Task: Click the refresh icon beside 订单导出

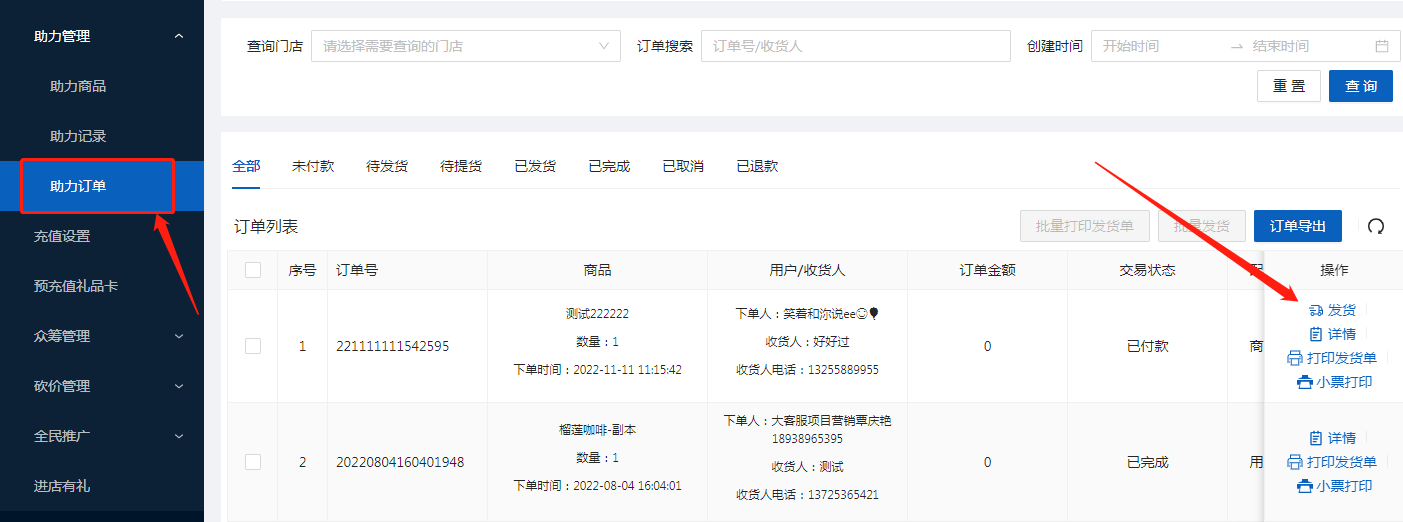Action: (x=1376, y=227)
